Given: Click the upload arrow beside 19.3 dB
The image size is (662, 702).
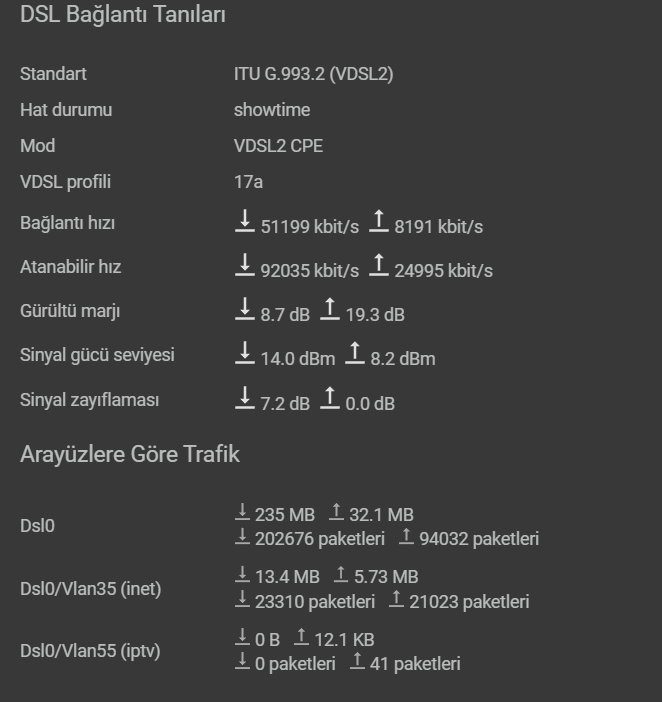Looking at the screenshot, I should 329,310.
